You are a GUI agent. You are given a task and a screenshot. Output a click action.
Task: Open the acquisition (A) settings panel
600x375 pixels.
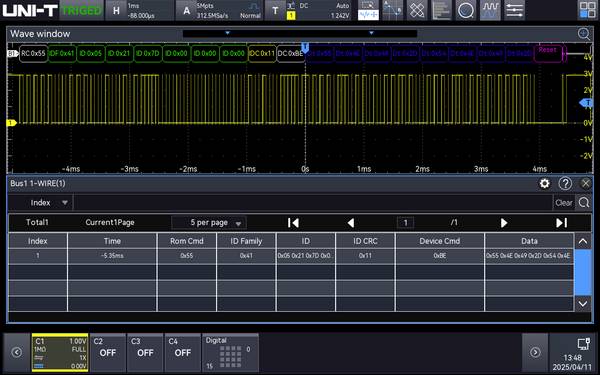pos(219,10)
